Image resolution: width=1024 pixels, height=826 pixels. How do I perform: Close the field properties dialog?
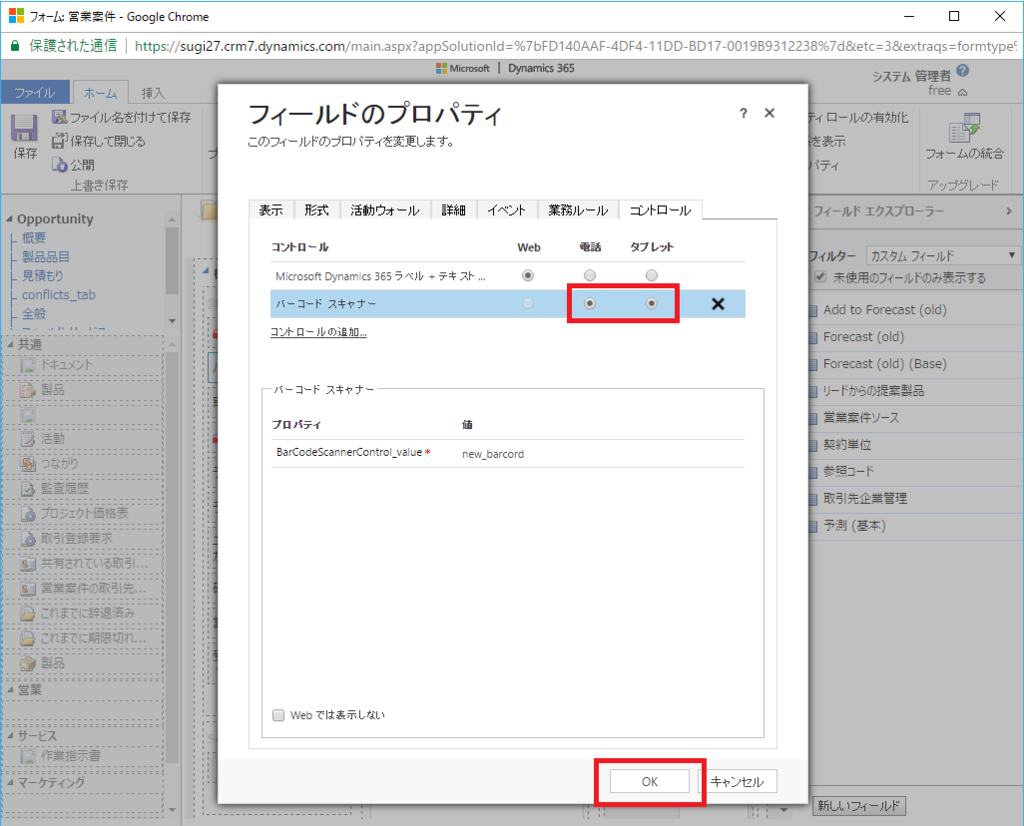point(769,113)
